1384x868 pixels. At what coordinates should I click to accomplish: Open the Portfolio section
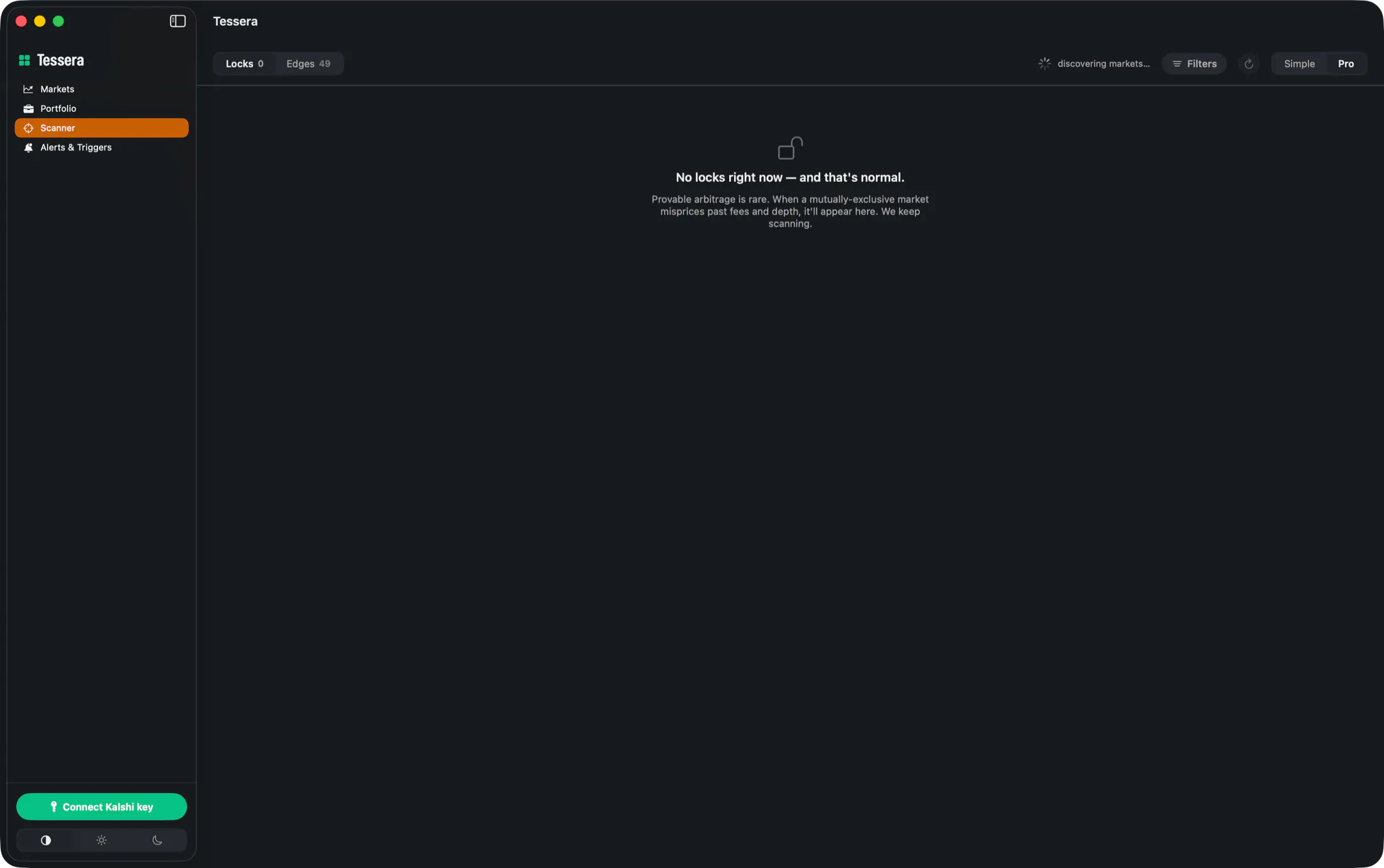[101, 109]
